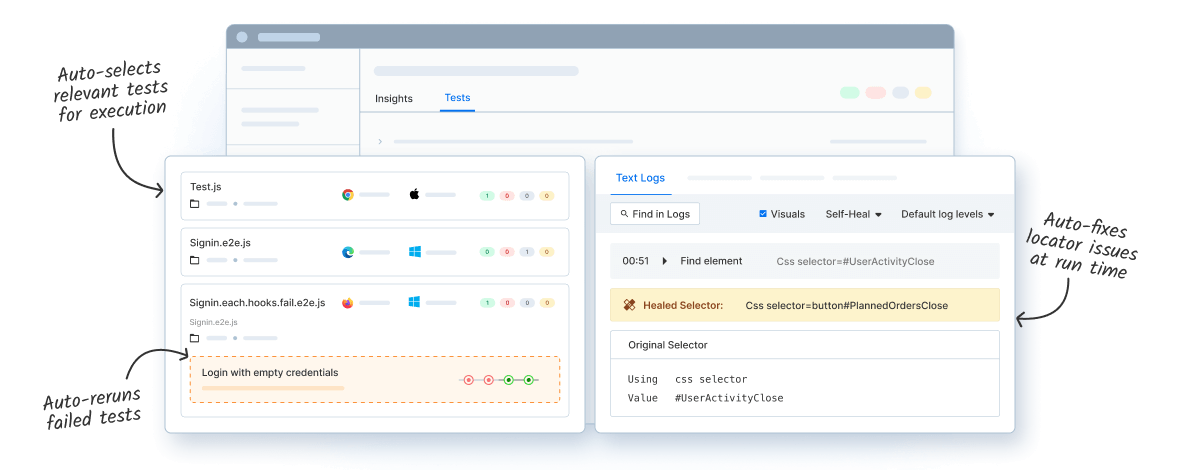The height and width of the screenshot is (470, 1180).
Task: Click the folder icon in Signin.each.hooks.fail.e2e.js card
Action: click(194, 338)
